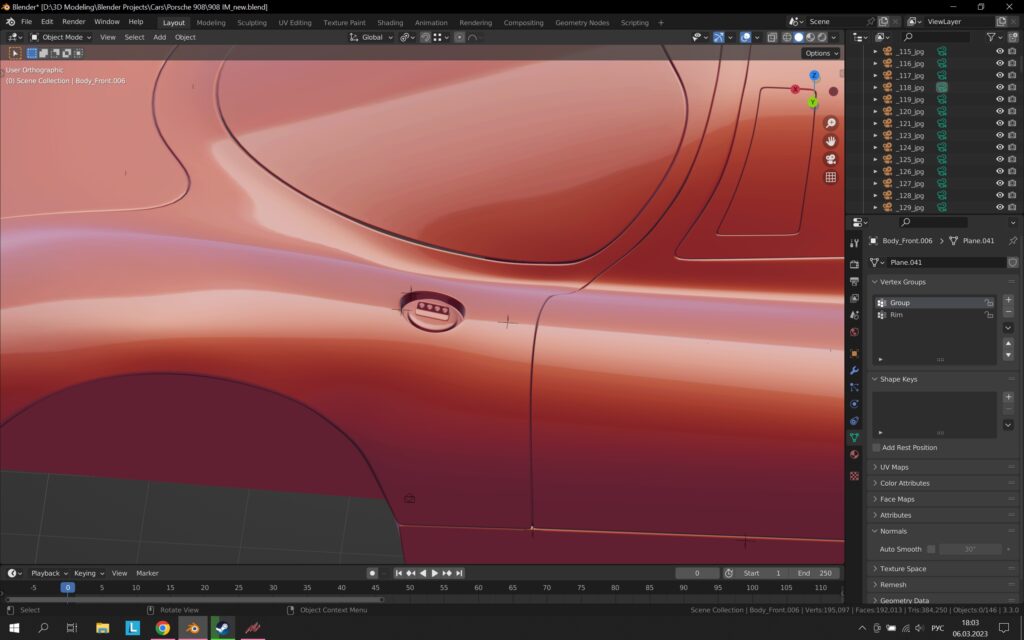1024x640 pixels.
Task: Open the Modifiers wrench properties tab
Action: pos(854,370)
